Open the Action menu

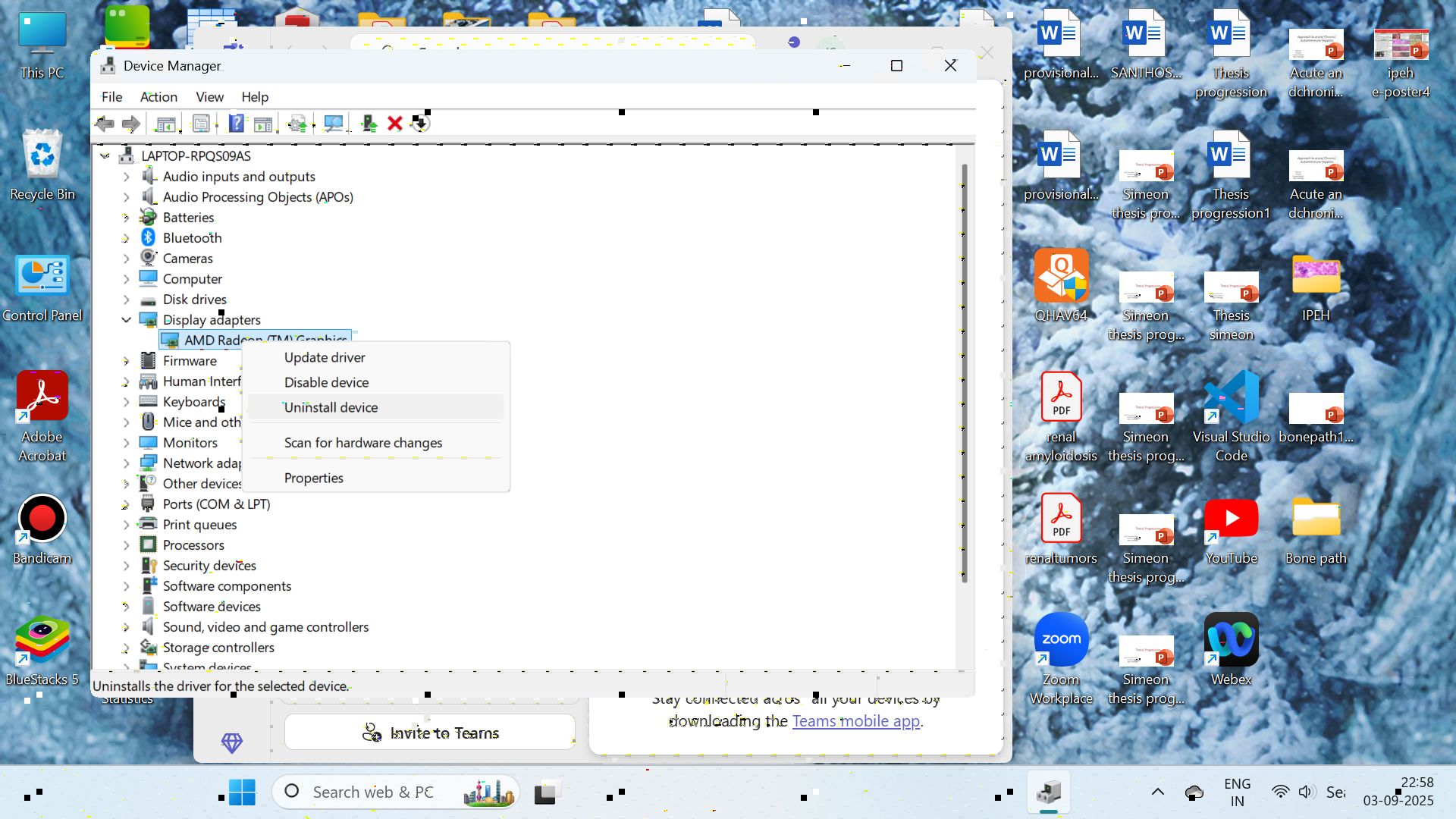click(x=158, y=97)
